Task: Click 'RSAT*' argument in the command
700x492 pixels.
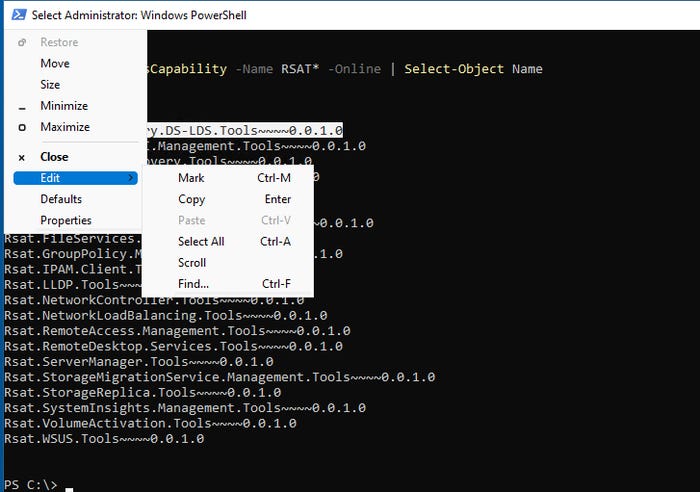Action: pos(300,69)
